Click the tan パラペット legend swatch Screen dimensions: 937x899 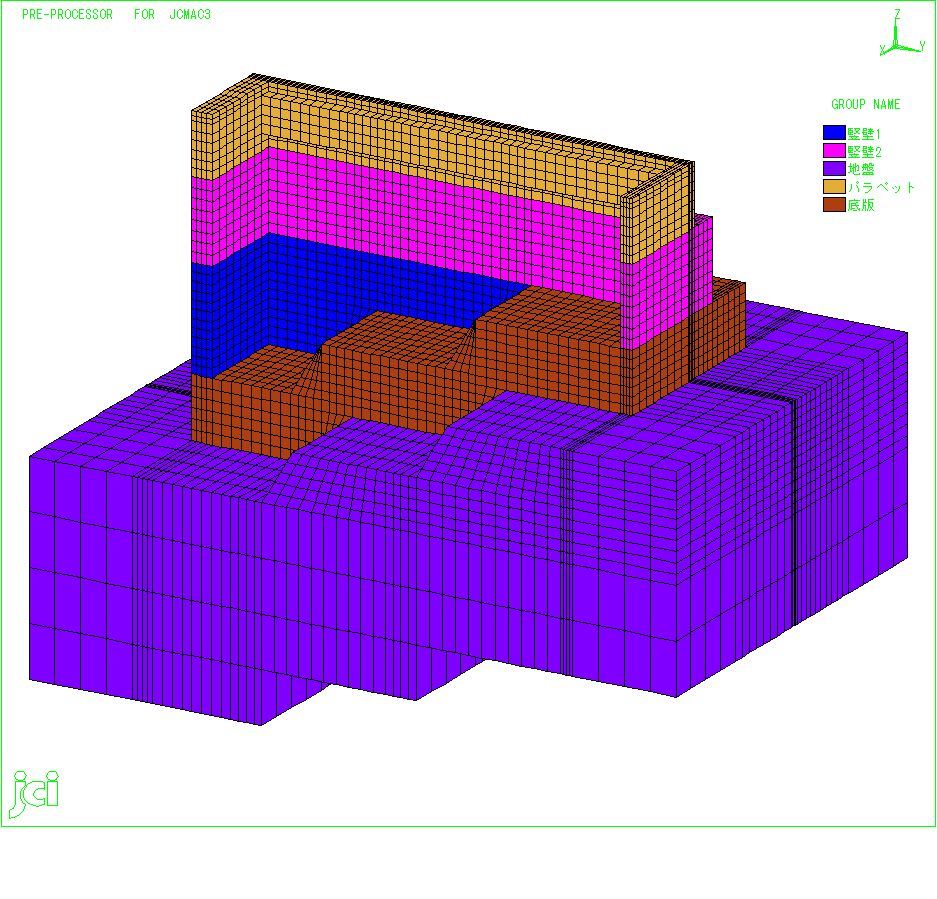(834, 186)
